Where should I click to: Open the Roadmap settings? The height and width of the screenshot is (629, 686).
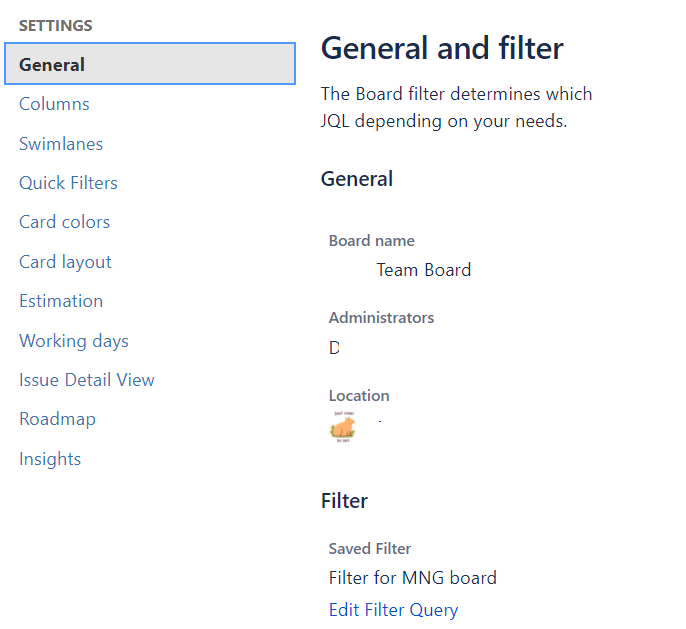click(x=57, y=419)
